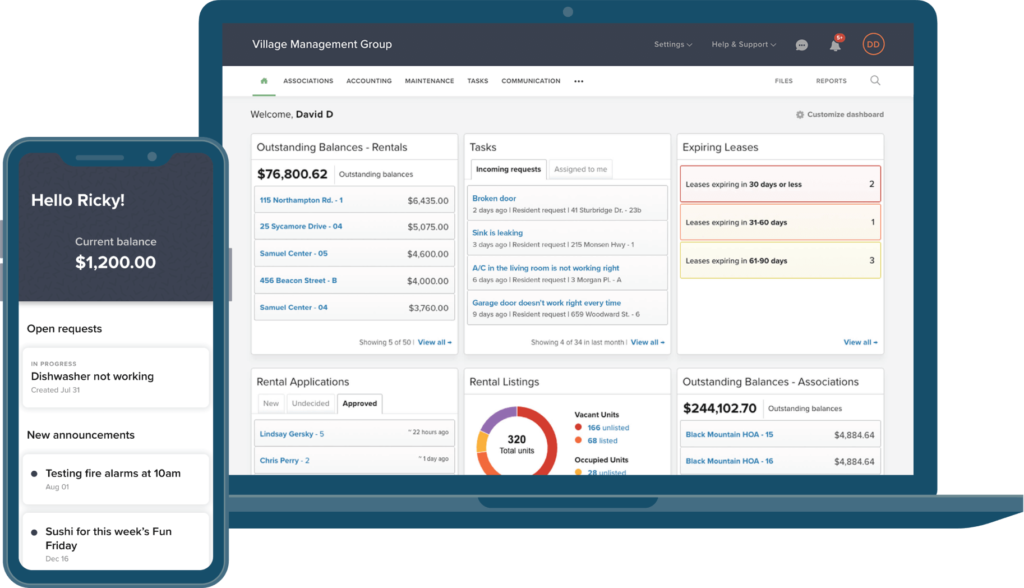Image resolution: width=1024 pixels, height=588 pixels.
Task: Click the $76,800.62 outstanding balances total
Action: (292, 174)
